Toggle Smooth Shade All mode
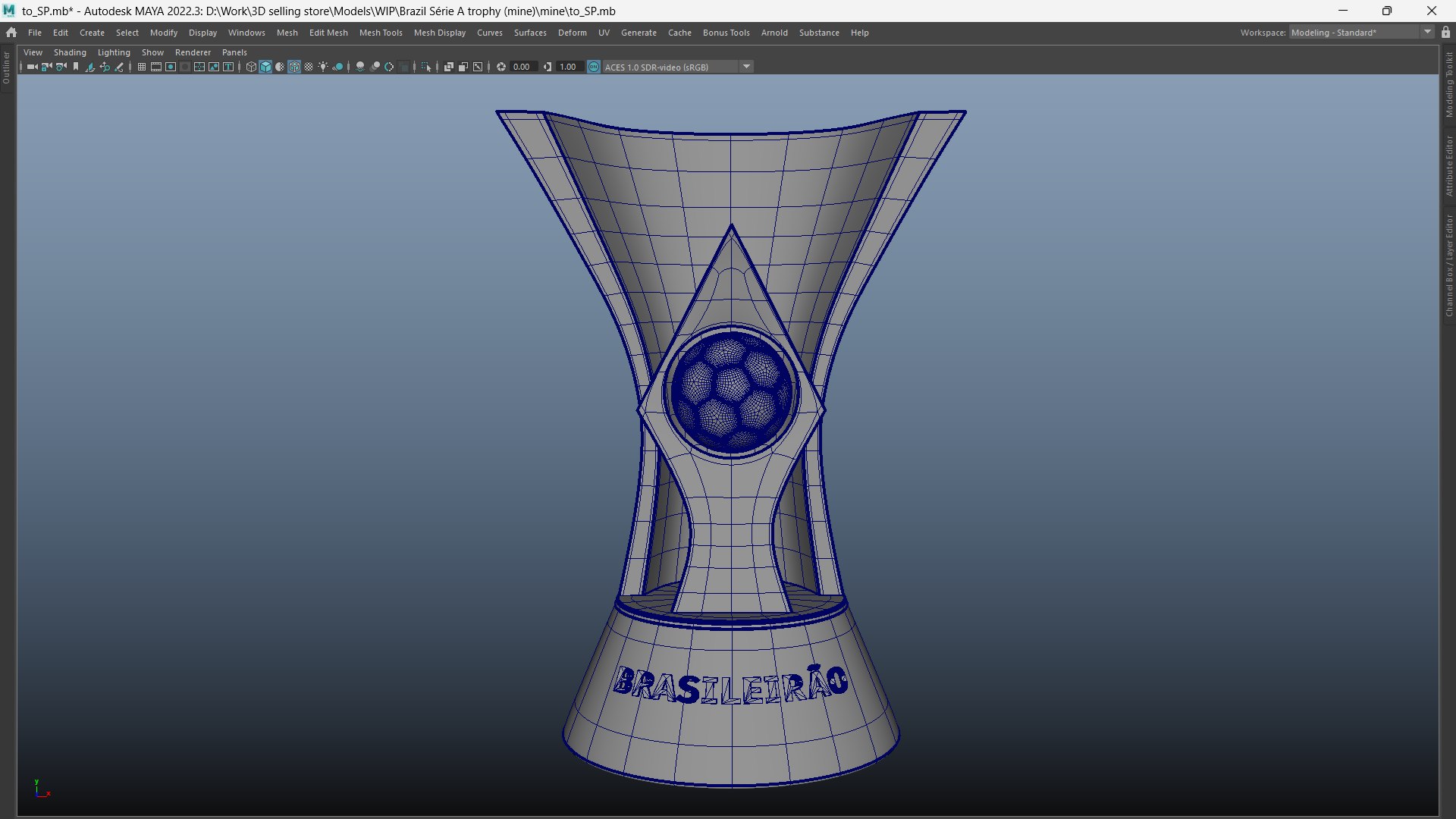Viewport: 1456px width, 819px height. pos(265,67)
